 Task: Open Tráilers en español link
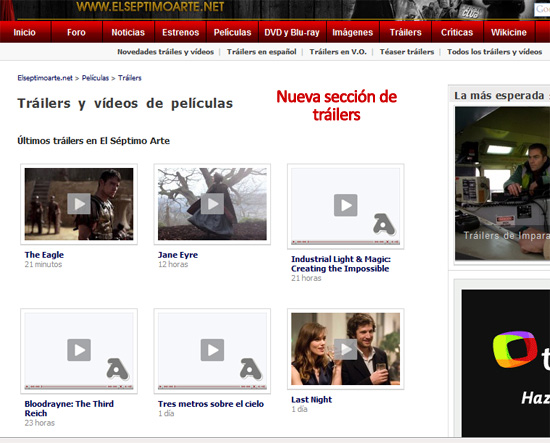(262, 52)
